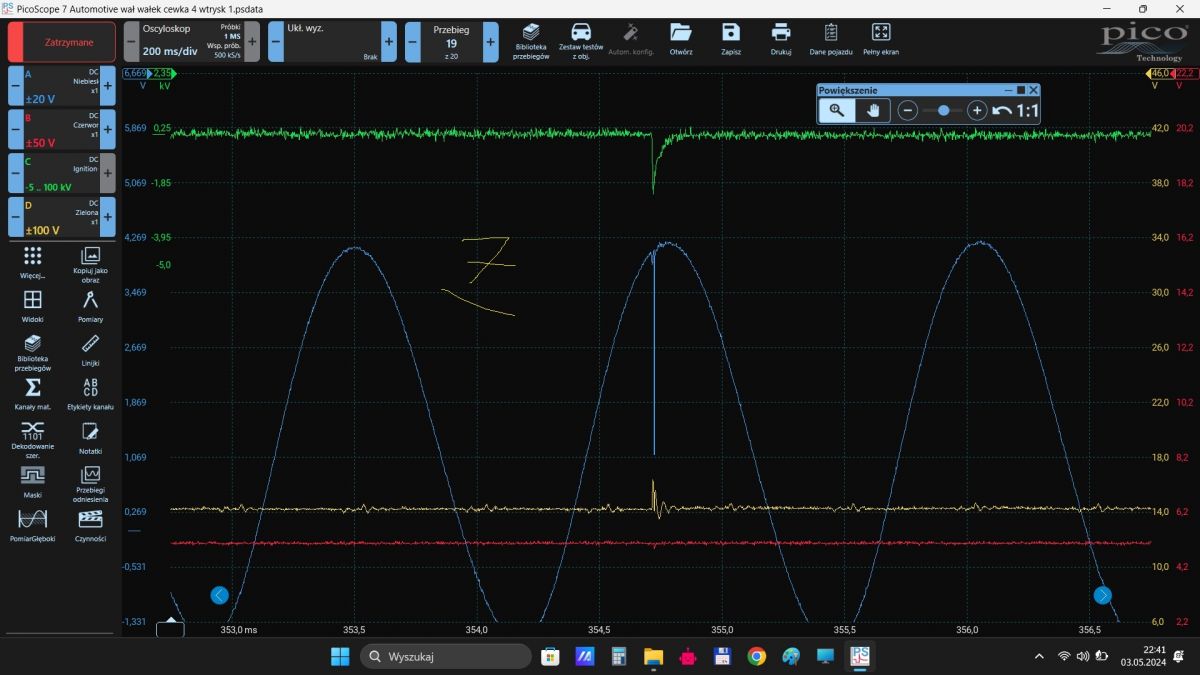Pan graph right with blue arrow
The height and width of the screenshot is (675, 1200).
click(x=1103, y=595)
